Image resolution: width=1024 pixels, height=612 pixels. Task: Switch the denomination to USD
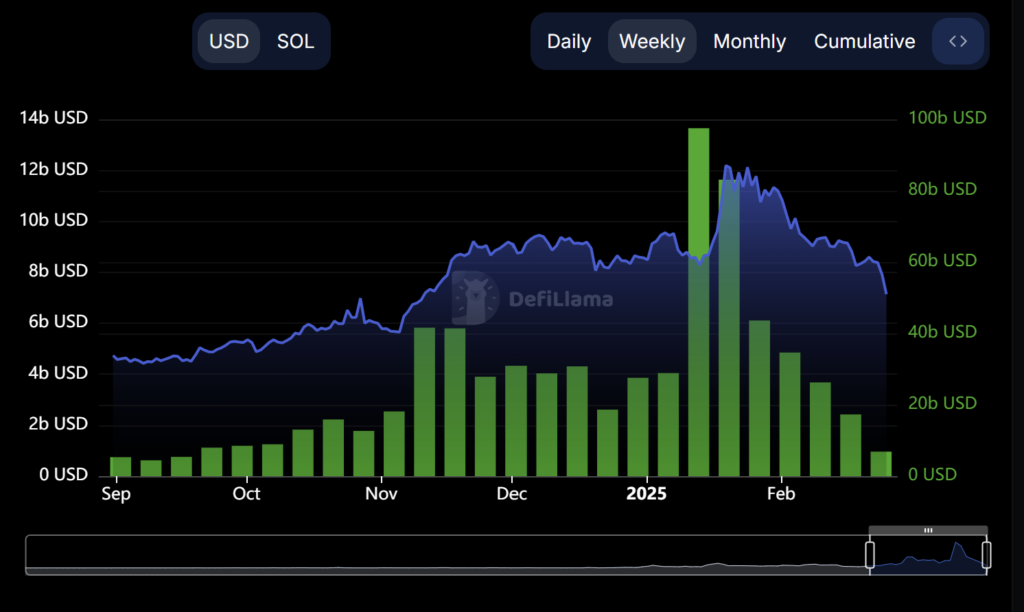click(x=229, y=41)
